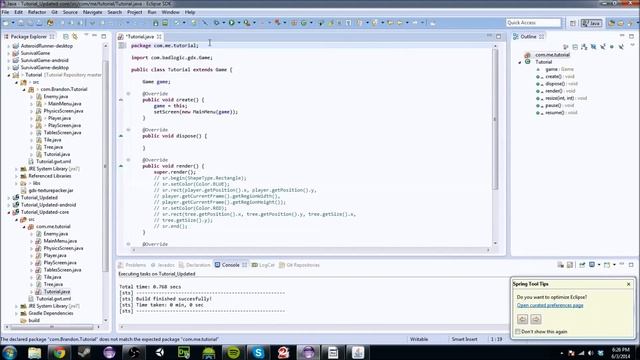640x360 pixels.
Task: Expand the AsteroidRunner-desktop project
Action: tap(9, 46)
